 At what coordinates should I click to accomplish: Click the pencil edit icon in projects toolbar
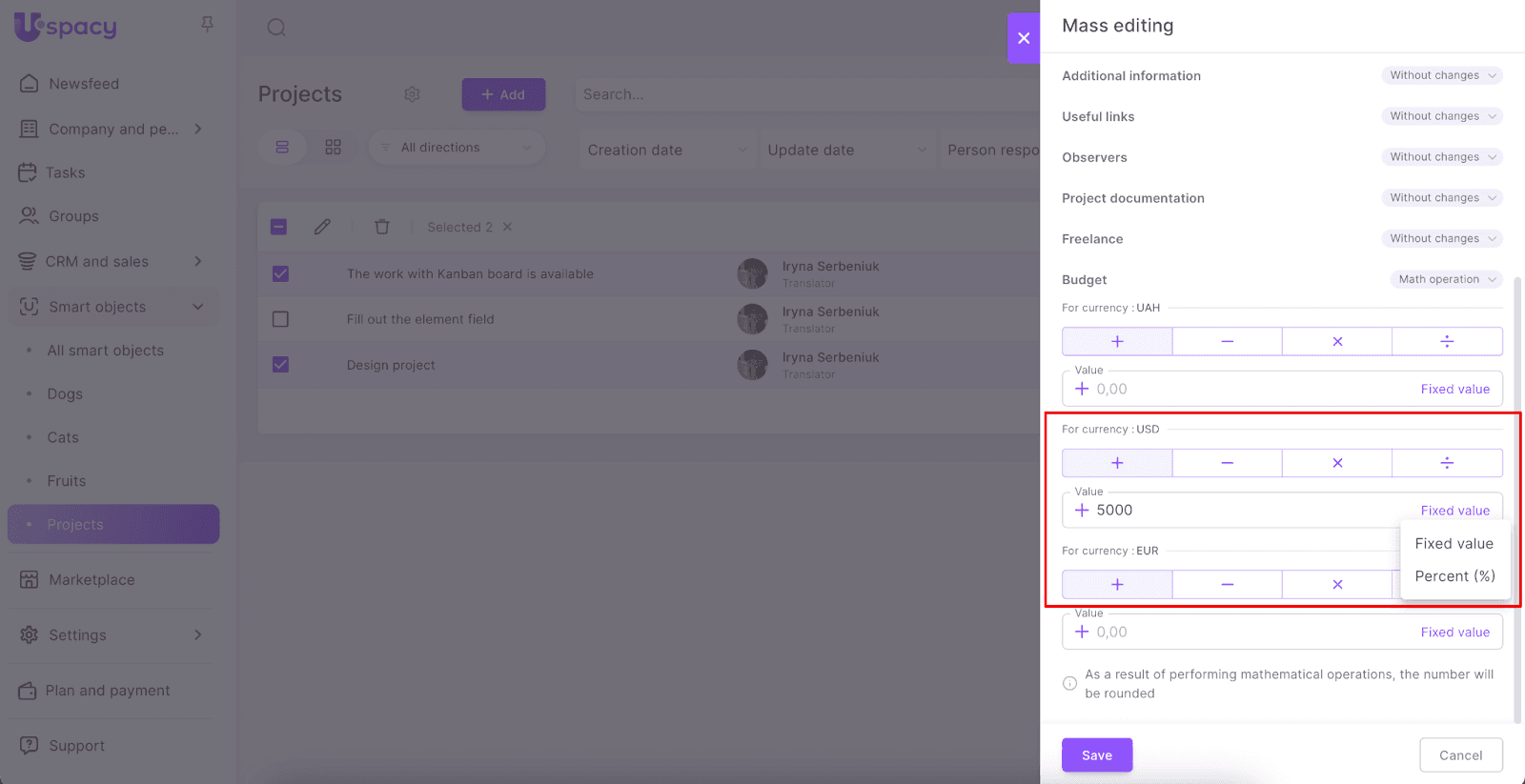pos(322,227)
